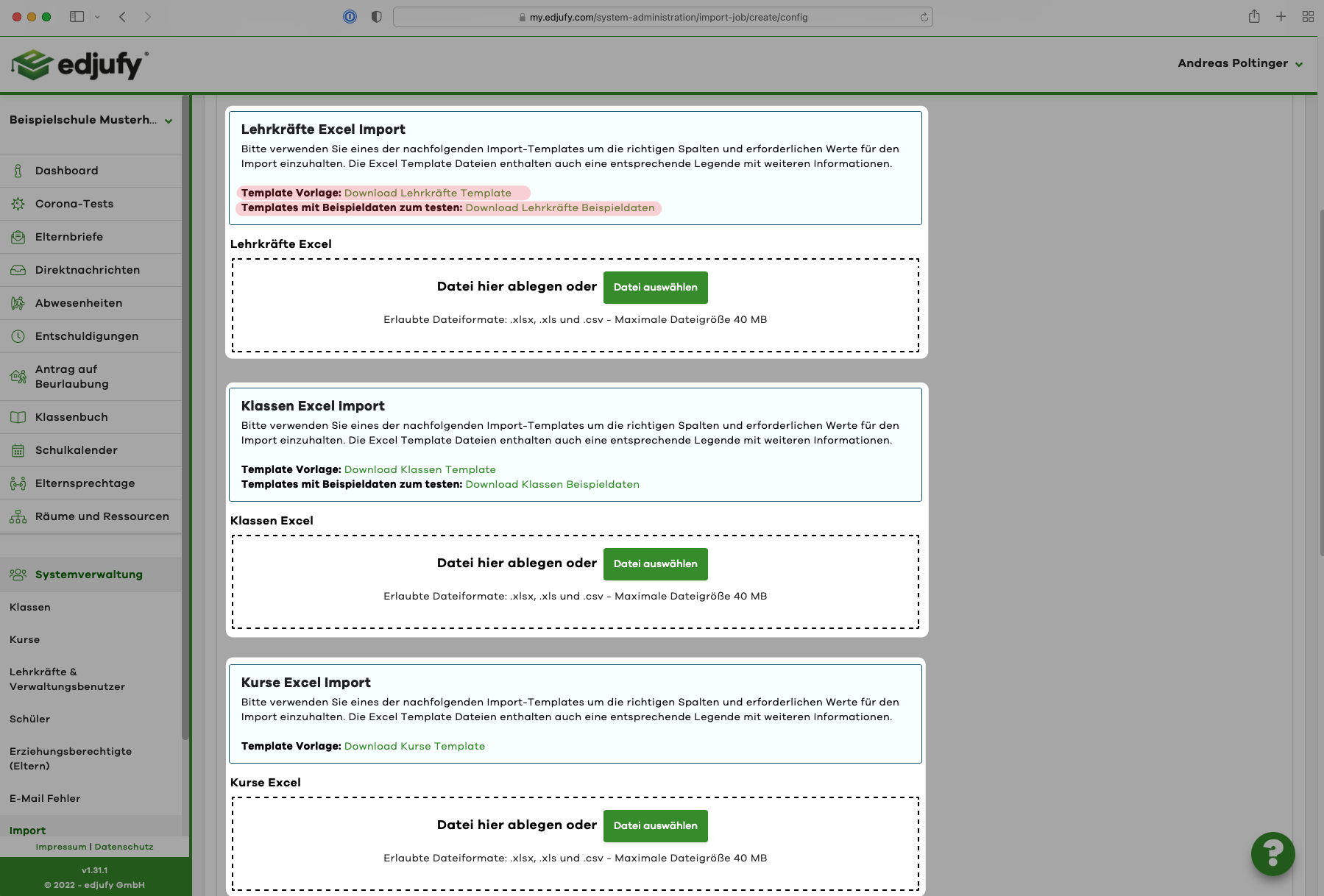Click the Schulkalender calendar icon

click(x=18, y=450)
